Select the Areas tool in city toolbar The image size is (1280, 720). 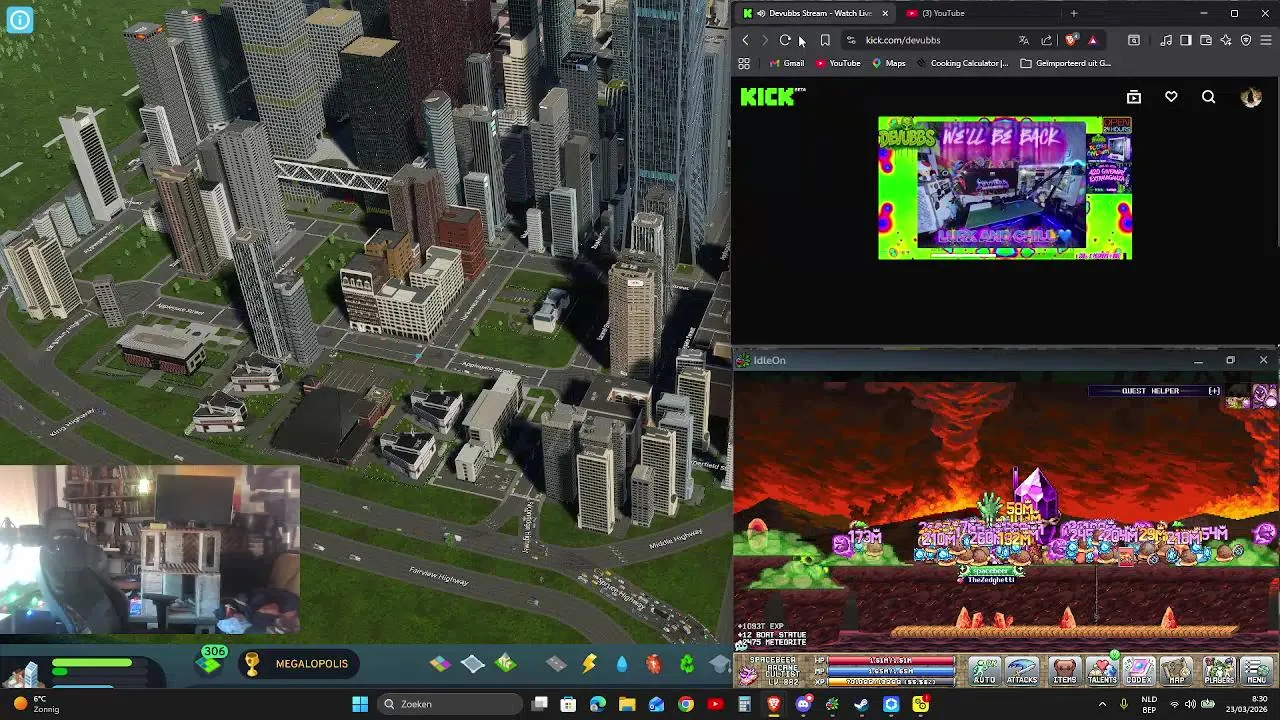pos(473,664)
